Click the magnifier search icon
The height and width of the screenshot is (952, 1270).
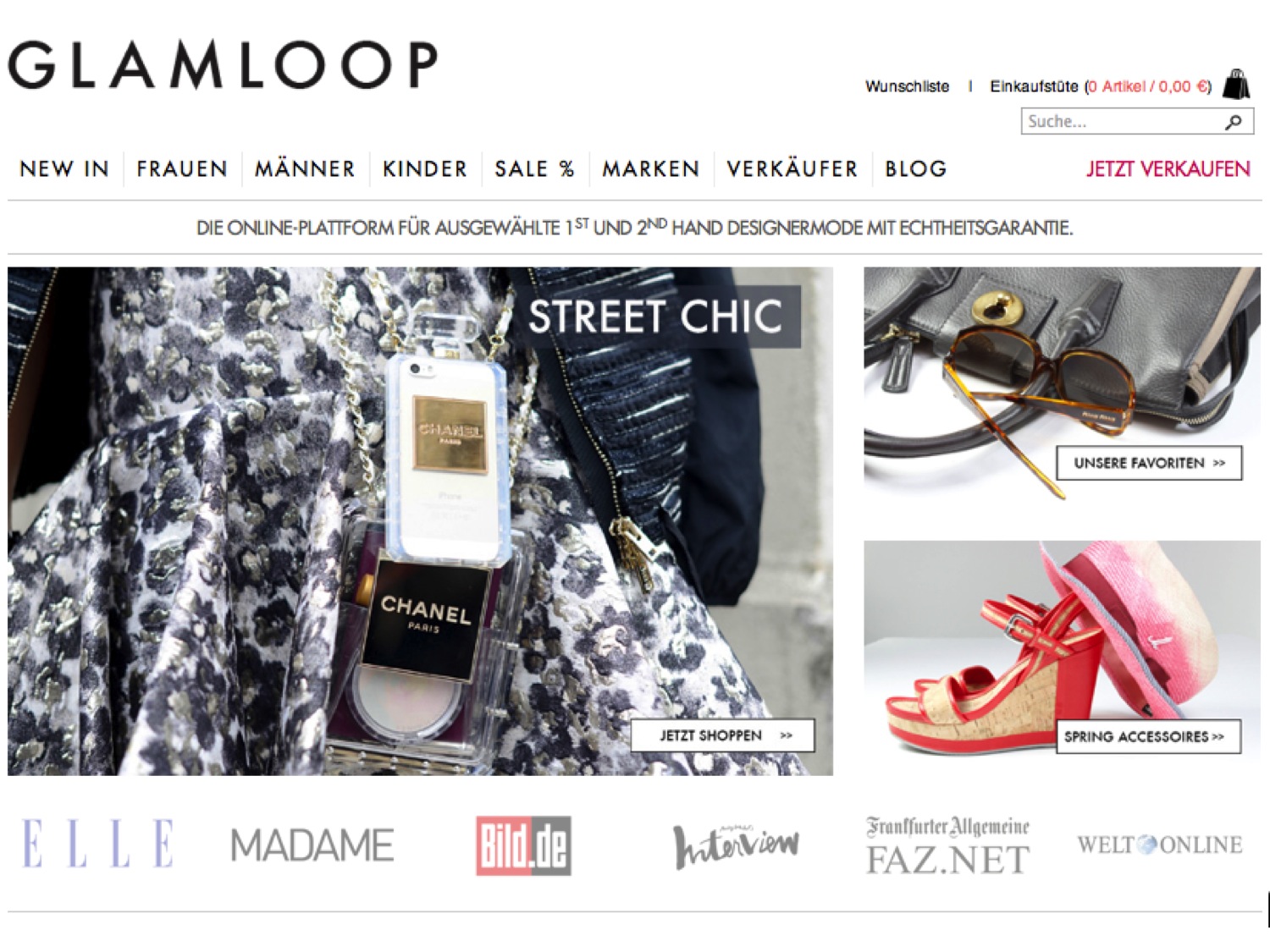tap(1234, 122)
